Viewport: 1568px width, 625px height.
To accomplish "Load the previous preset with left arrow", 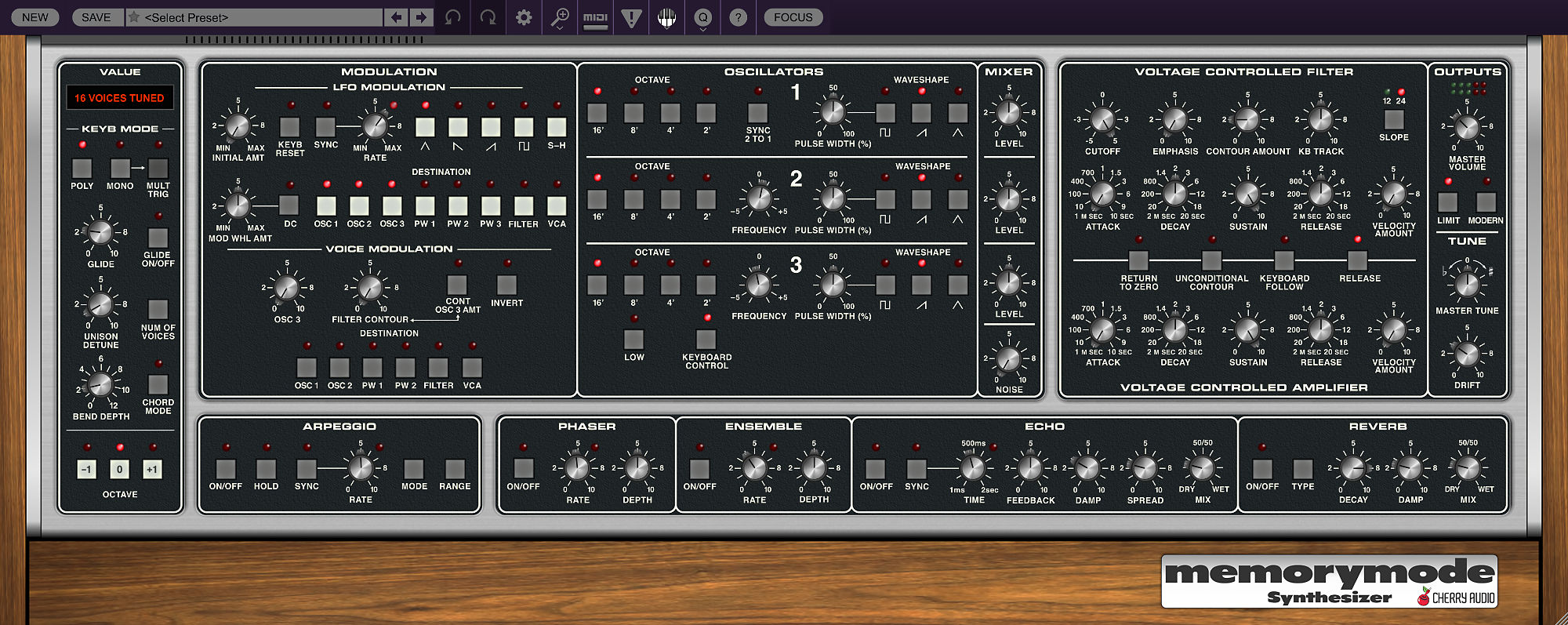I will click(397, 17).
